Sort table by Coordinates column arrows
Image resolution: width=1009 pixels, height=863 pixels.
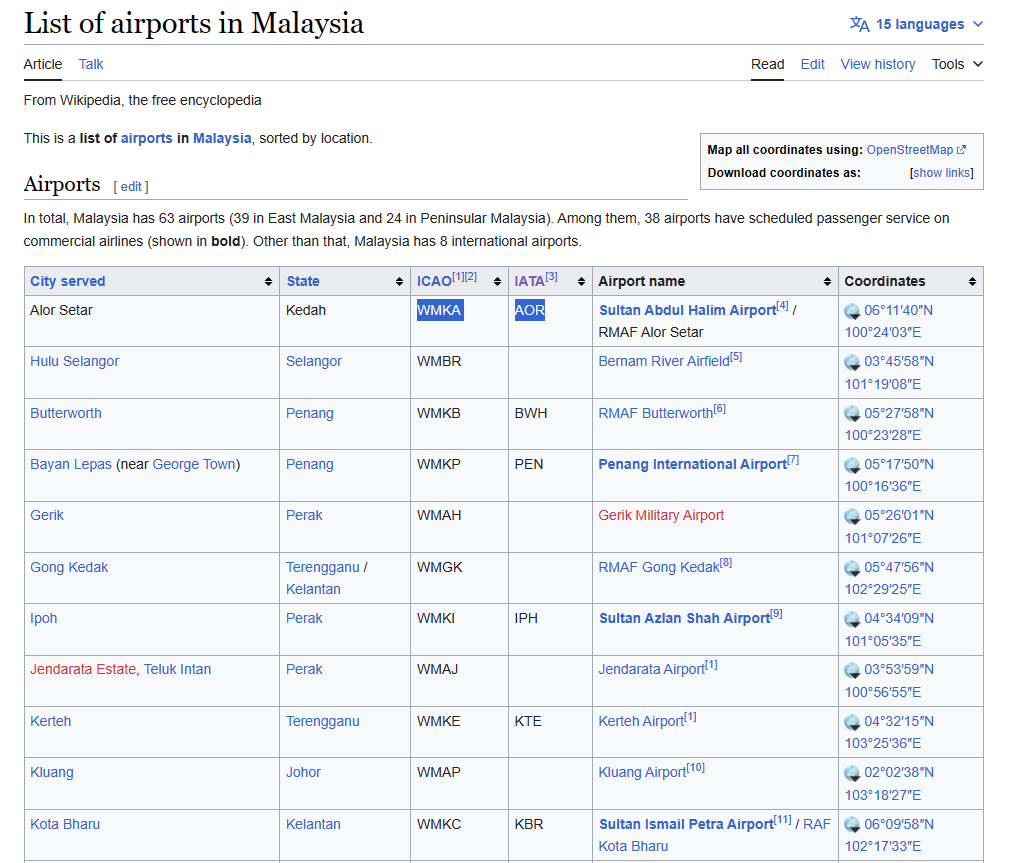[x=971, y=282]
